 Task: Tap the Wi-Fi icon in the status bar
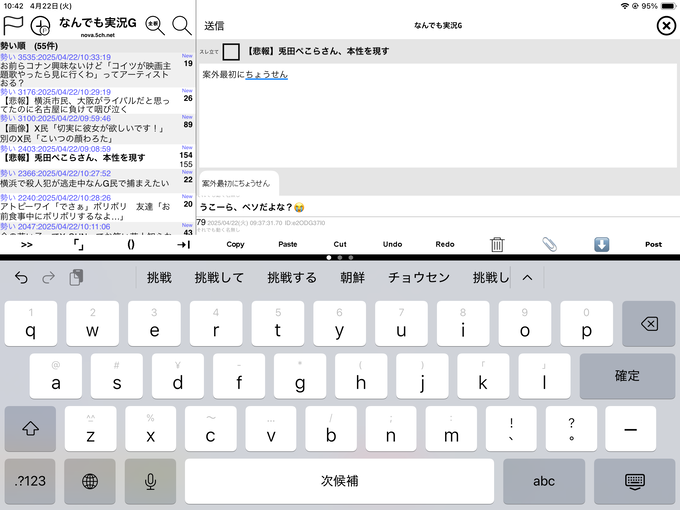pyautogui.click(x=624, y=6)
